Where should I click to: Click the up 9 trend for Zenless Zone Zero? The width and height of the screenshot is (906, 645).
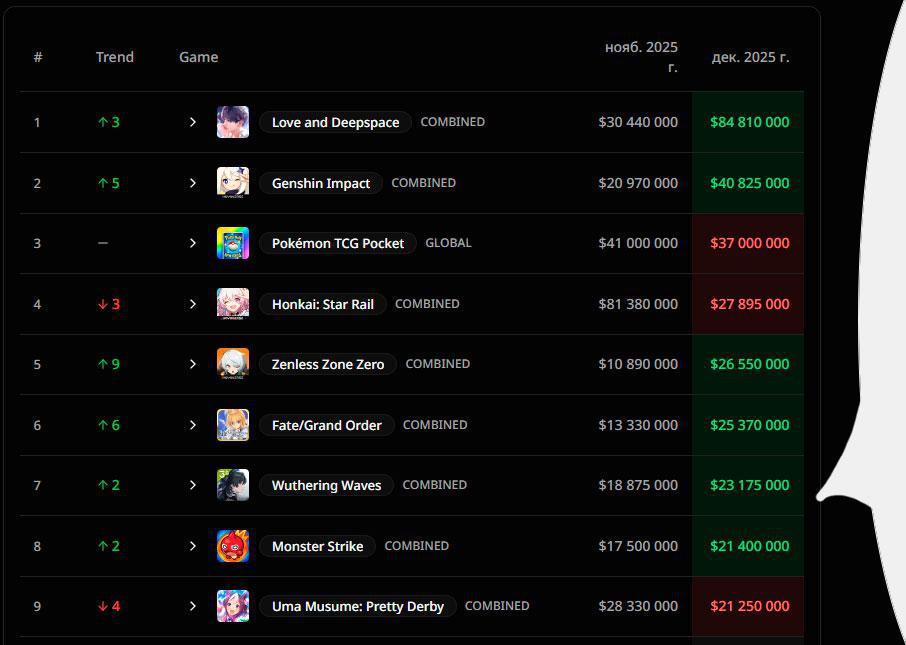(x=109, y=364)
